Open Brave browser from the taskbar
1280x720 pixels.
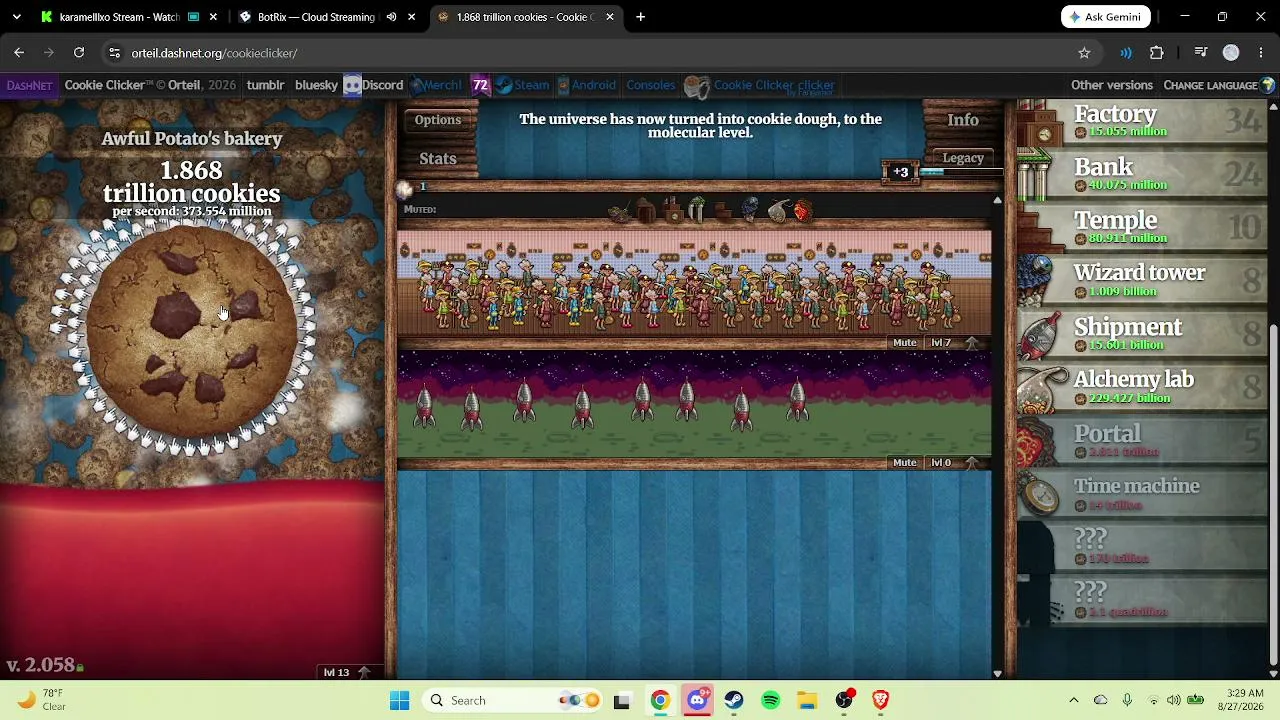[881, 700]
